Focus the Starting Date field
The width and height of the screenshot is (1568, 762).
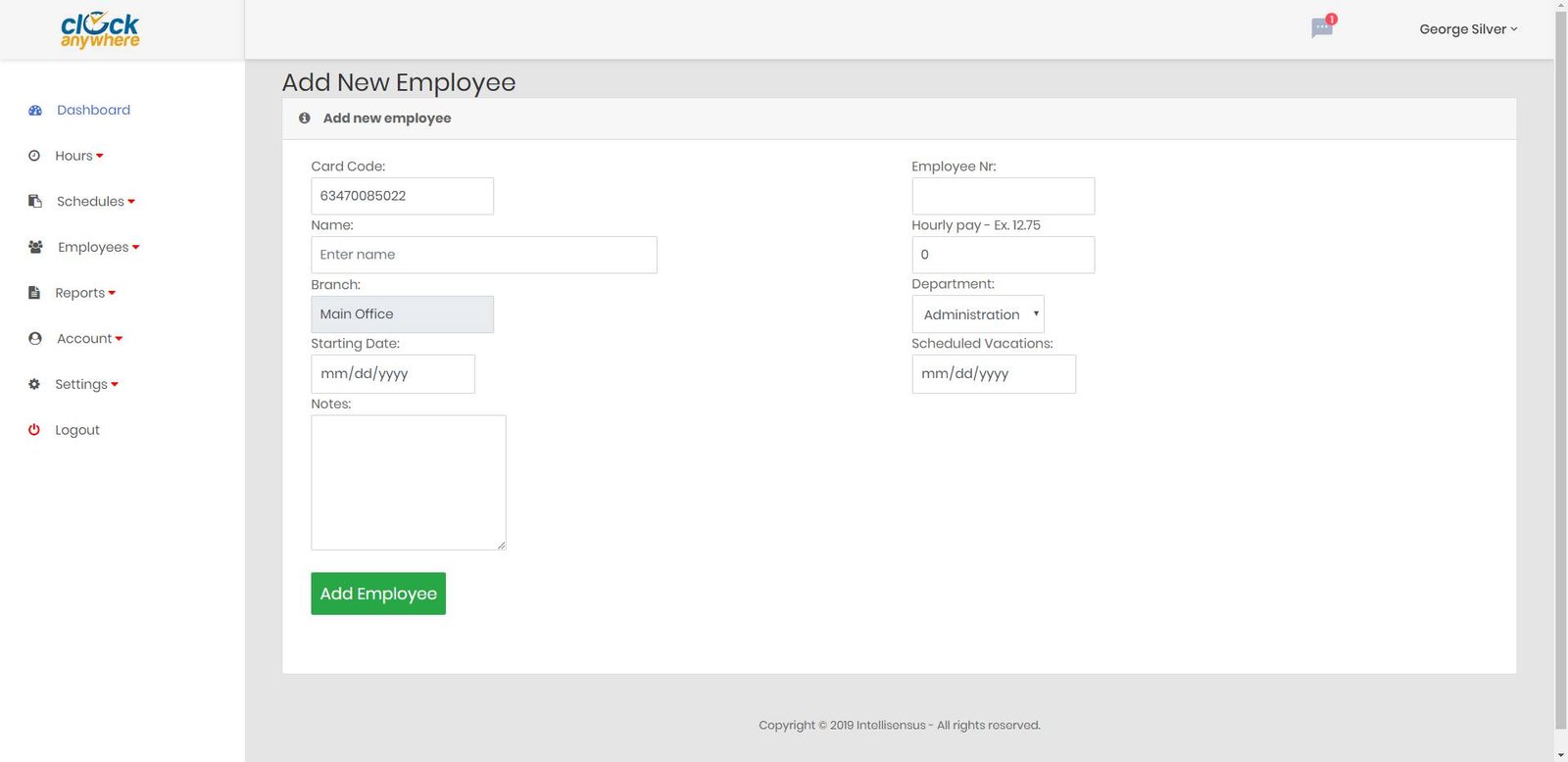(392, 374)
